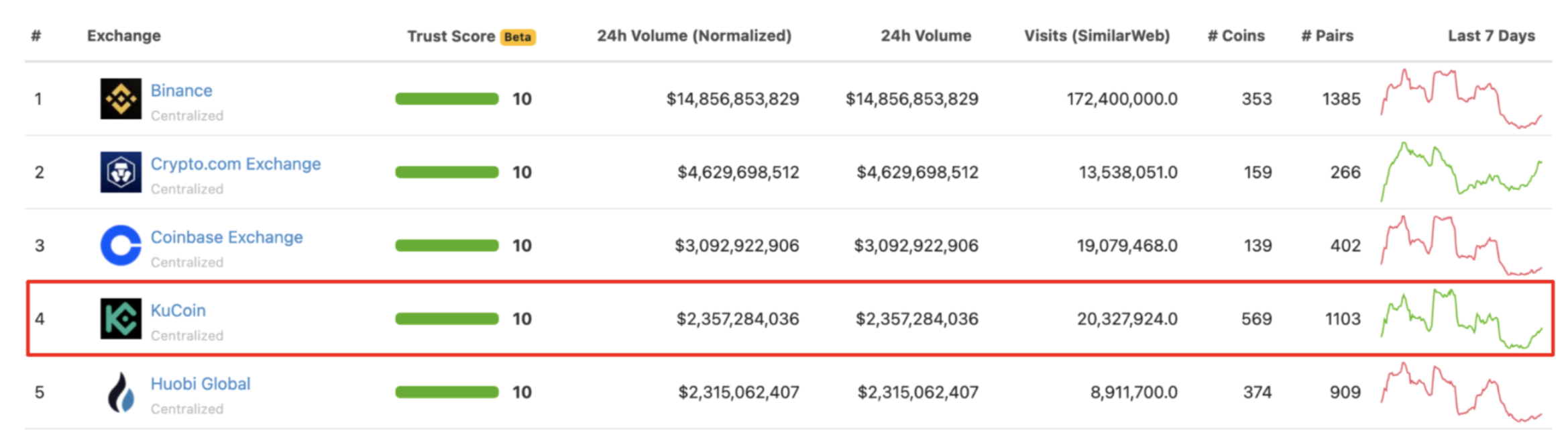Sort by # Coins column header
The image size is (1568, 431).
[x=1236, y=36]
